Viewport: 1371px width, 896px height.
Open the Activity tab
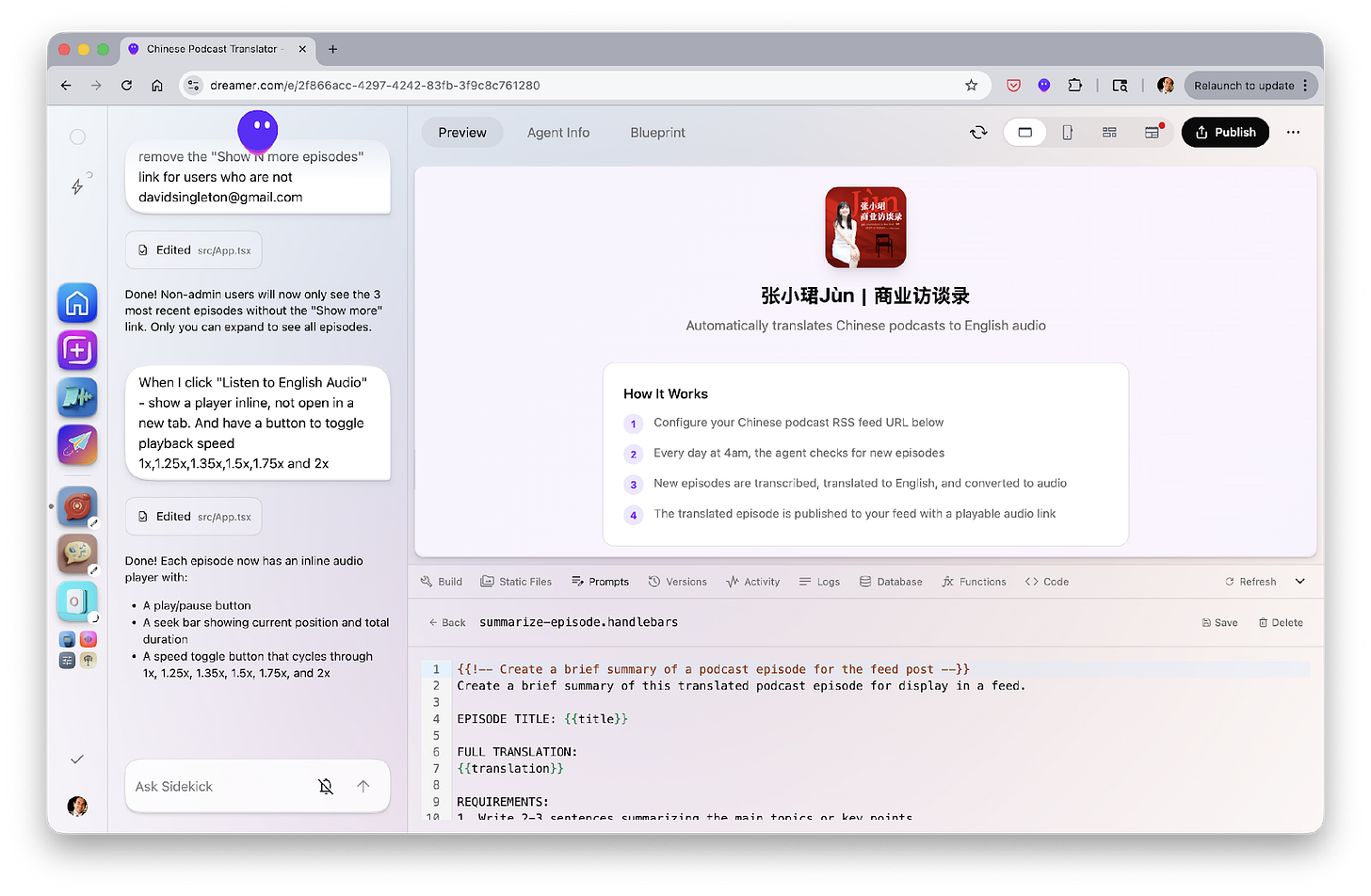click(x=753, y=582)
